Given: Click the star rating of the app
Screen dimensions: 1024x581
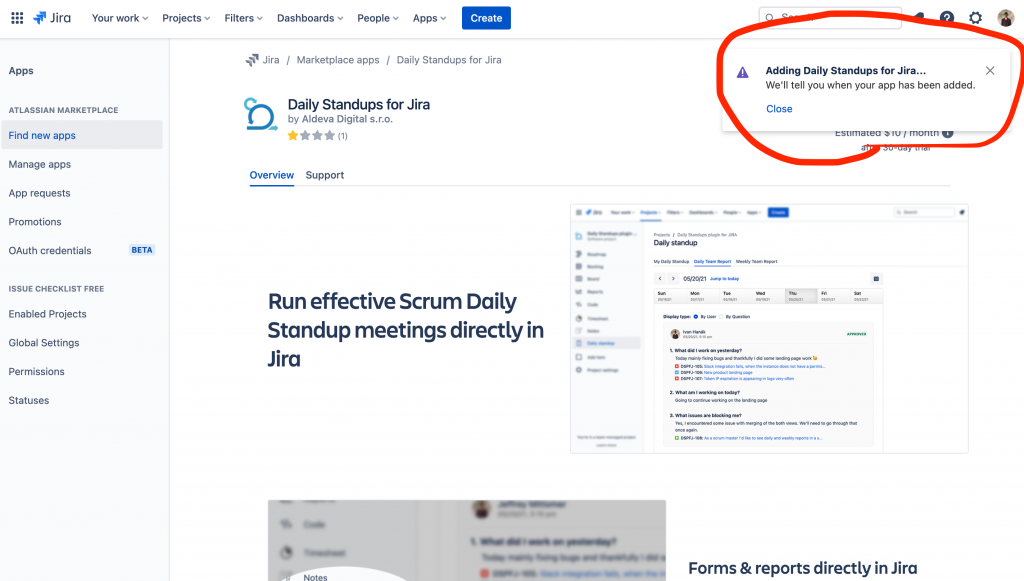Looking at the screenshot, I should click(312, 136).
